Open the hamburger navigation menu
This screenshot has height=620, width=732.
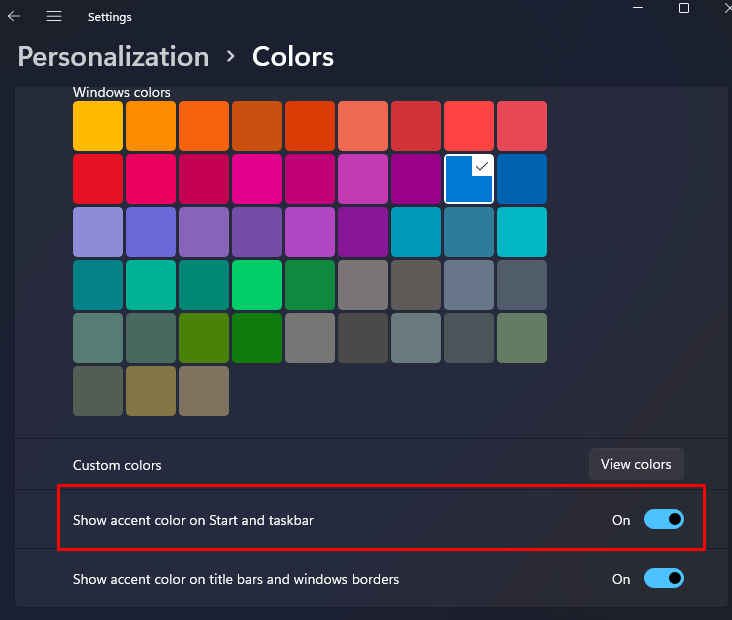[54, 17]
